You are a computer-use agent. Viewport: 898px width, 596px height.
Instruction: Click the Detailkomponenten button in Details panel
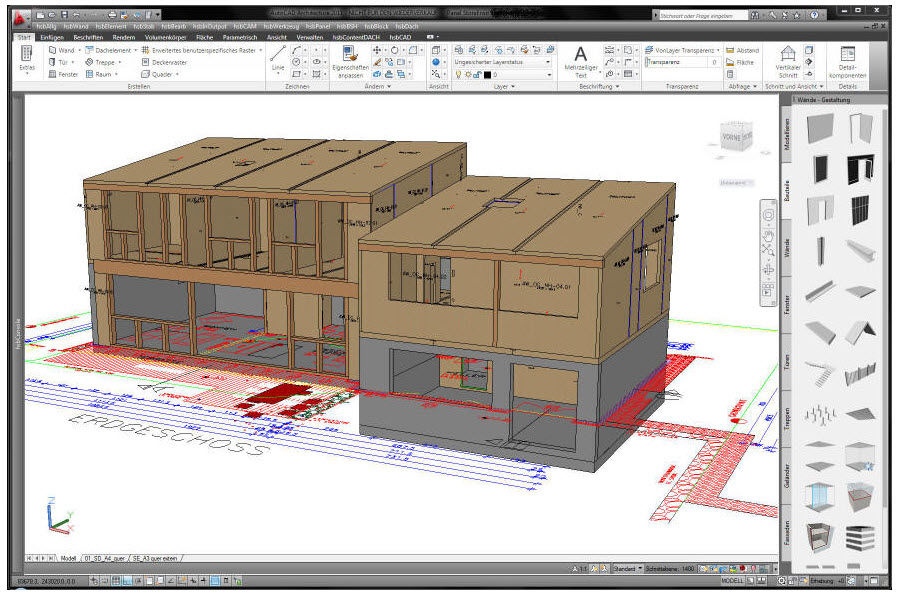[x=847, y=60]
